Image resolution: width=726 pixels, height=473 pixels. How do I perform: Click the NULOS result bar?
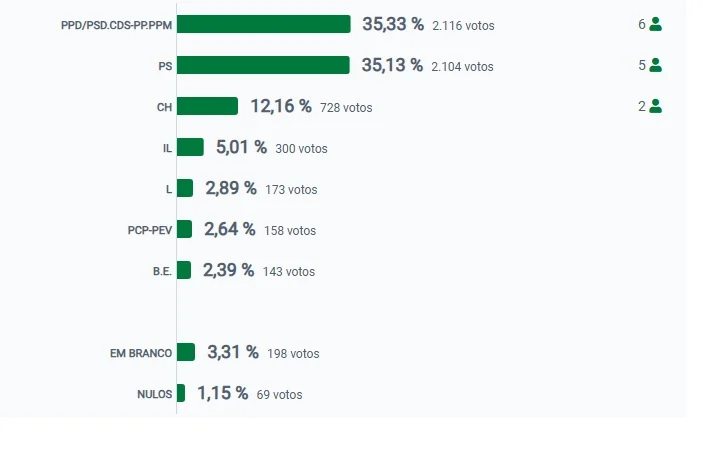(x=181, y=393)
